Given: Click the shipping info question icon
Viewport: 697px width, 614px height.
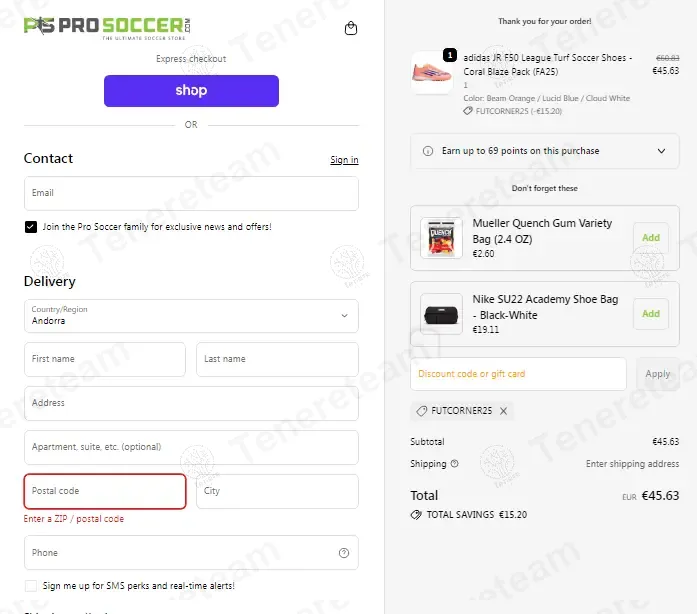Looking at the screenshot, I should 455,464.
